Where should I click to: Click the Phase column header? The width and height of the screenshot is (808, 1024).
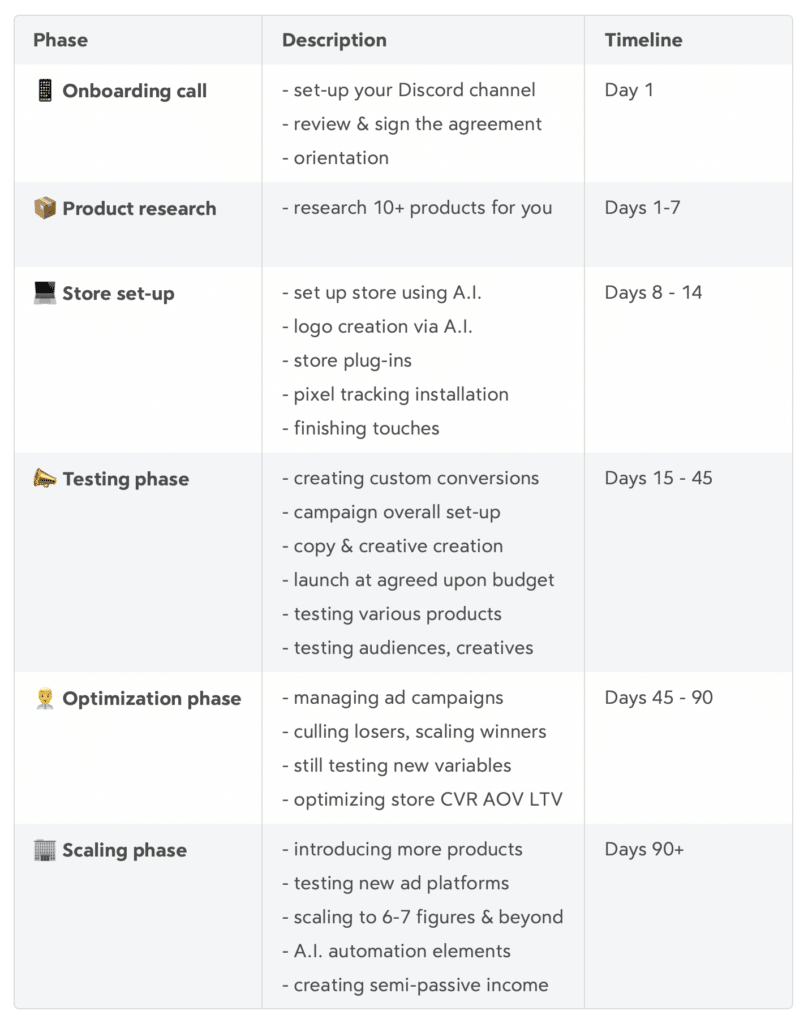click(60, 41)
